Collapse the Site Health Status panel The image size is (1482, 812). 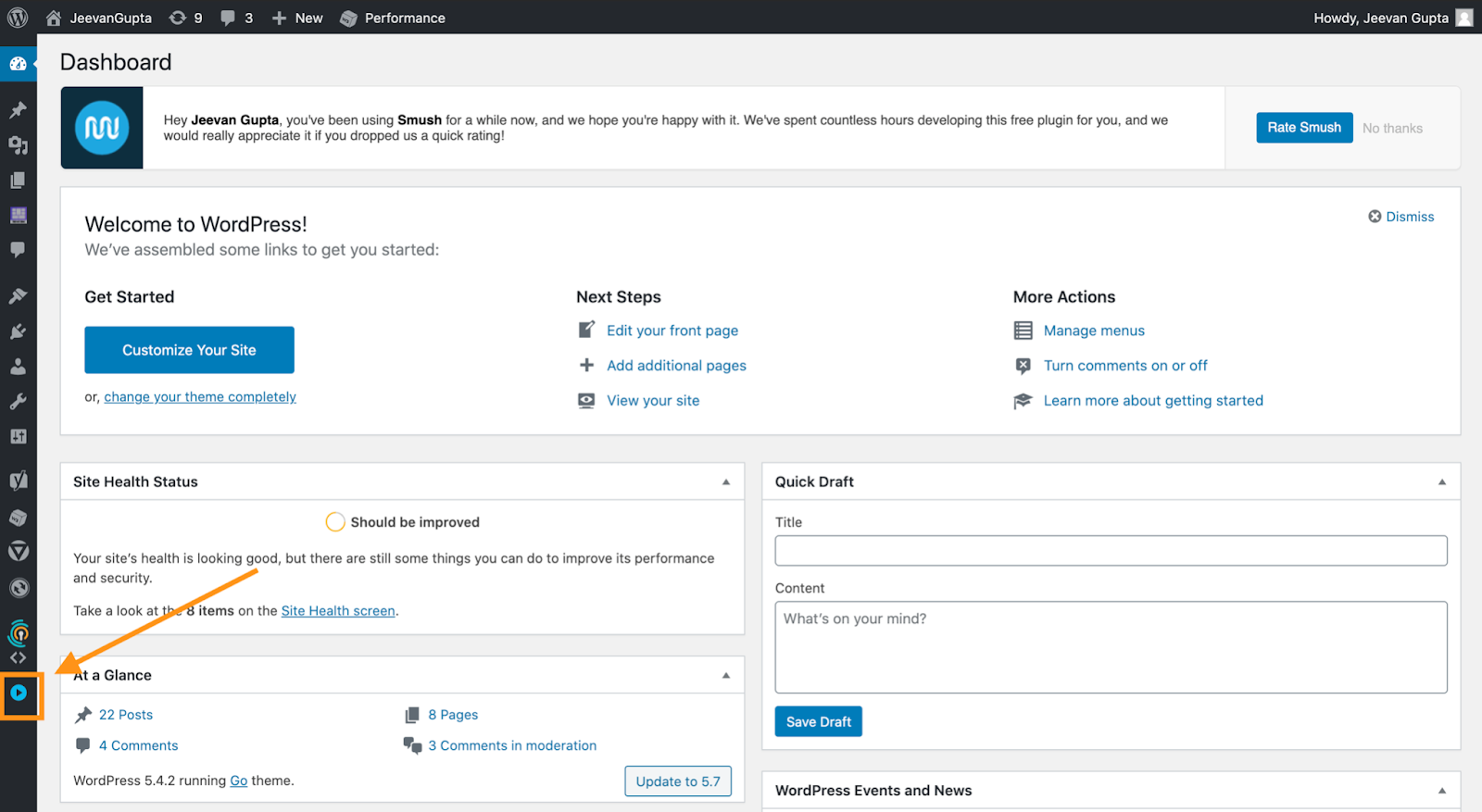point(726,481)
